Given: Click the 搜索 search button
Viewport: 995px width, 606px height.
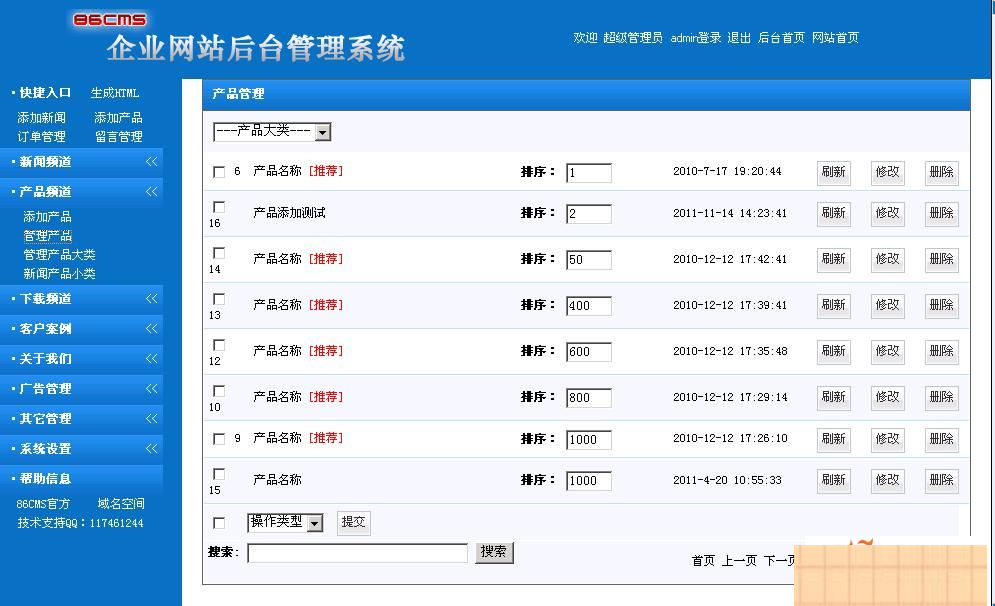Looking at the screenshot, I should (x=494, y=552).
